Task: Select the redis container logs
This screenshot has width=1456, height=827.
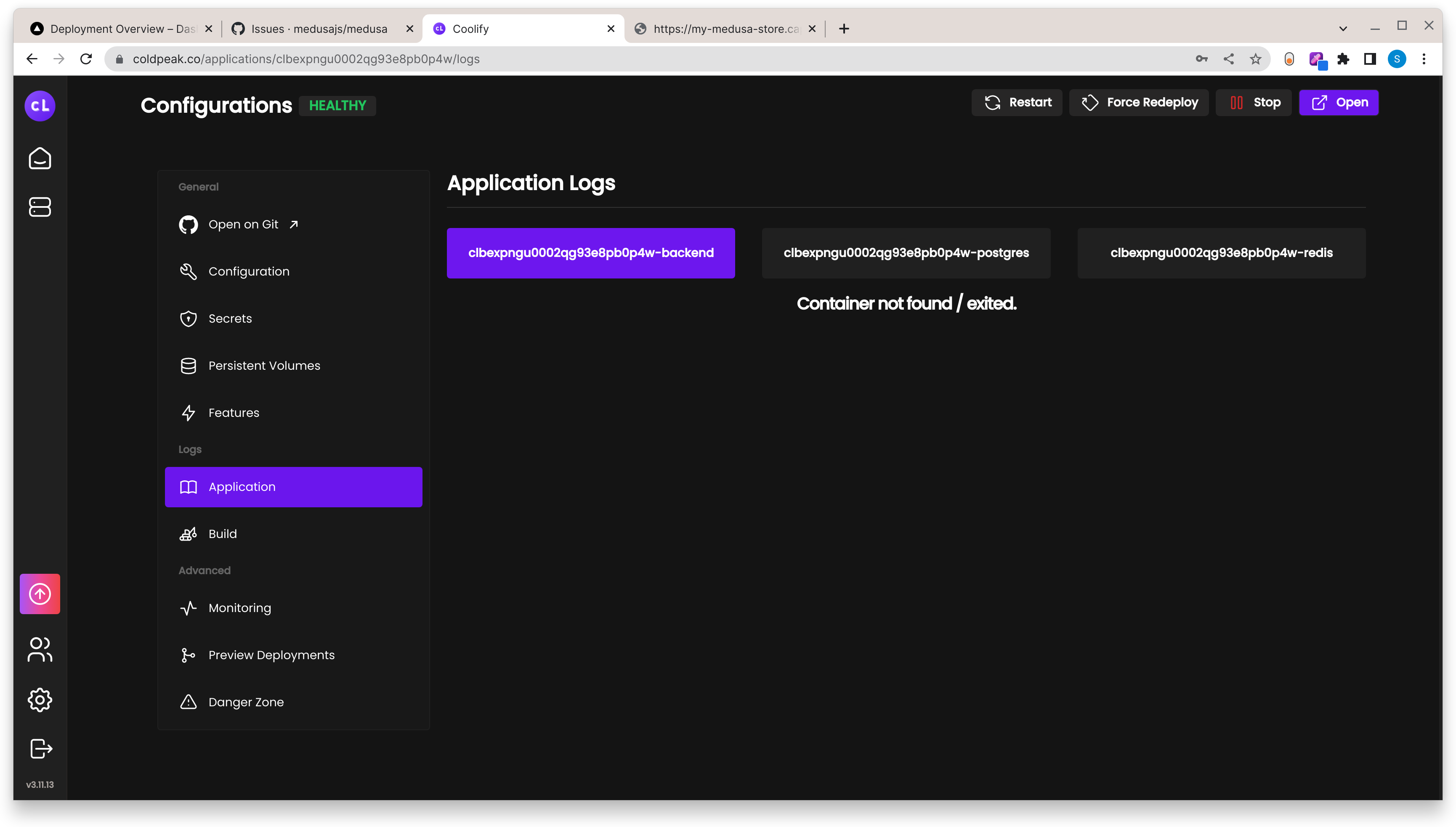Action: tap(1221, 253)
